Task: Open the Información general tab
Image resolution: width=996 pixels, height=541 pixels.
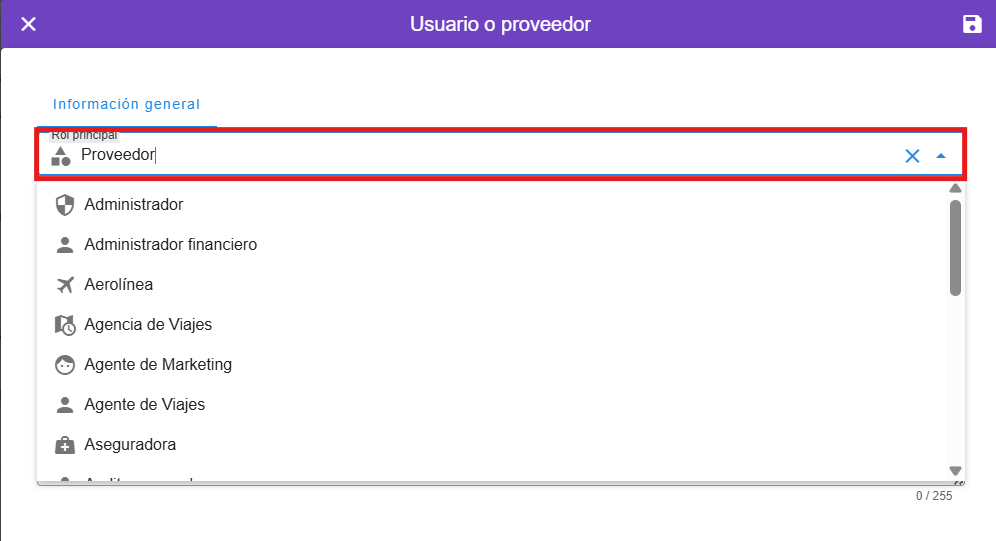Action: pyautogui.click(x=127, y=104)
